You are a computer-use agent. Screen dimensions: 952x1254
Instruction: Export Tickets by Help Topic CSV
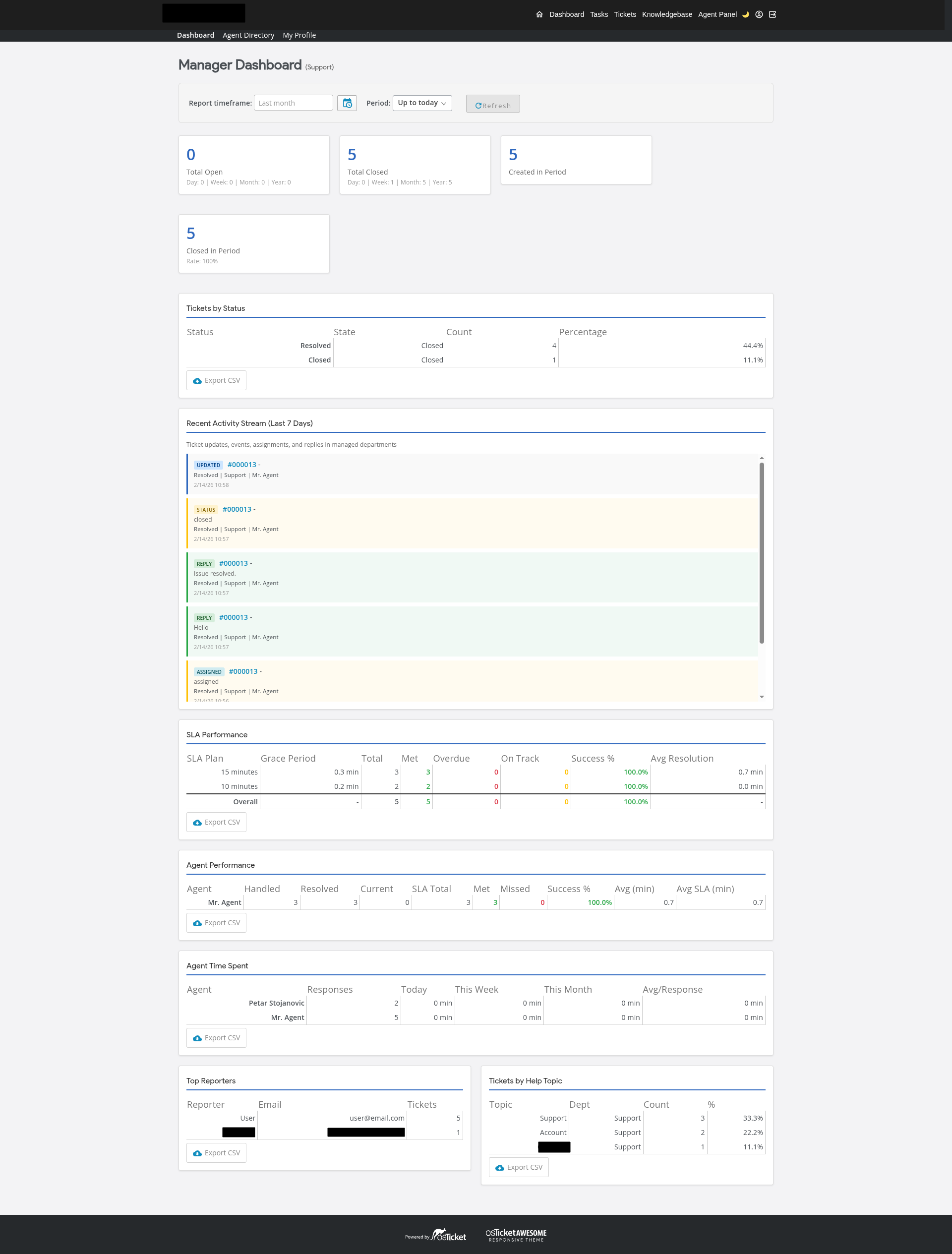(518, 1168)
